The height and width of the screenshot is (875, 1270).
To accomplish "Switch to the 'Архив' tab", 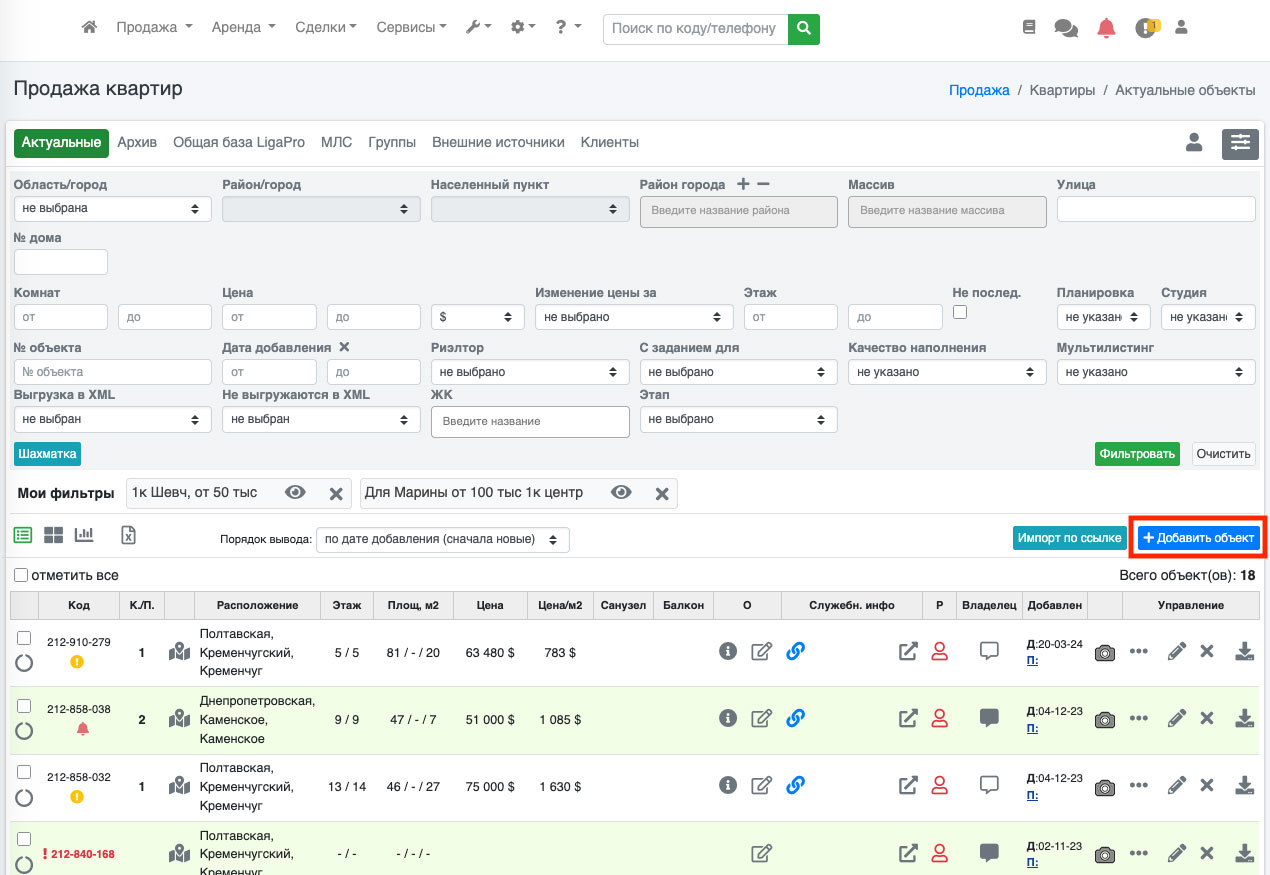I will [x=137, y=143].
